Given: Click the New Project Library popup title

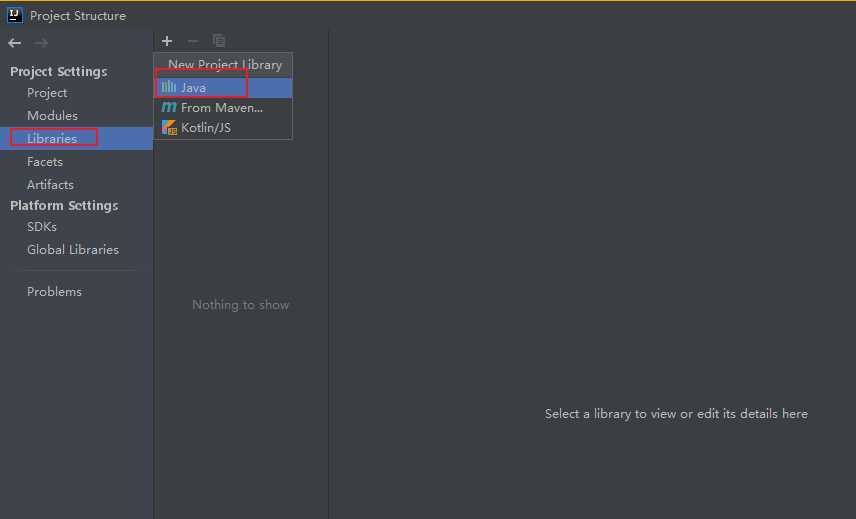Looking at the screenshot, I should 225,64.
